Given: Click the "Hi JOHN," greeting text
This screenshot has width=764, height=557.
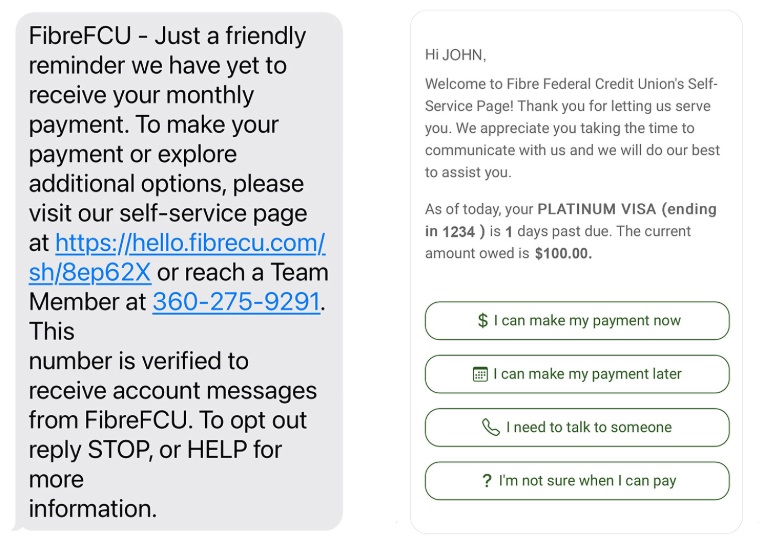Looking at the screenshot, I should (456, 55).
